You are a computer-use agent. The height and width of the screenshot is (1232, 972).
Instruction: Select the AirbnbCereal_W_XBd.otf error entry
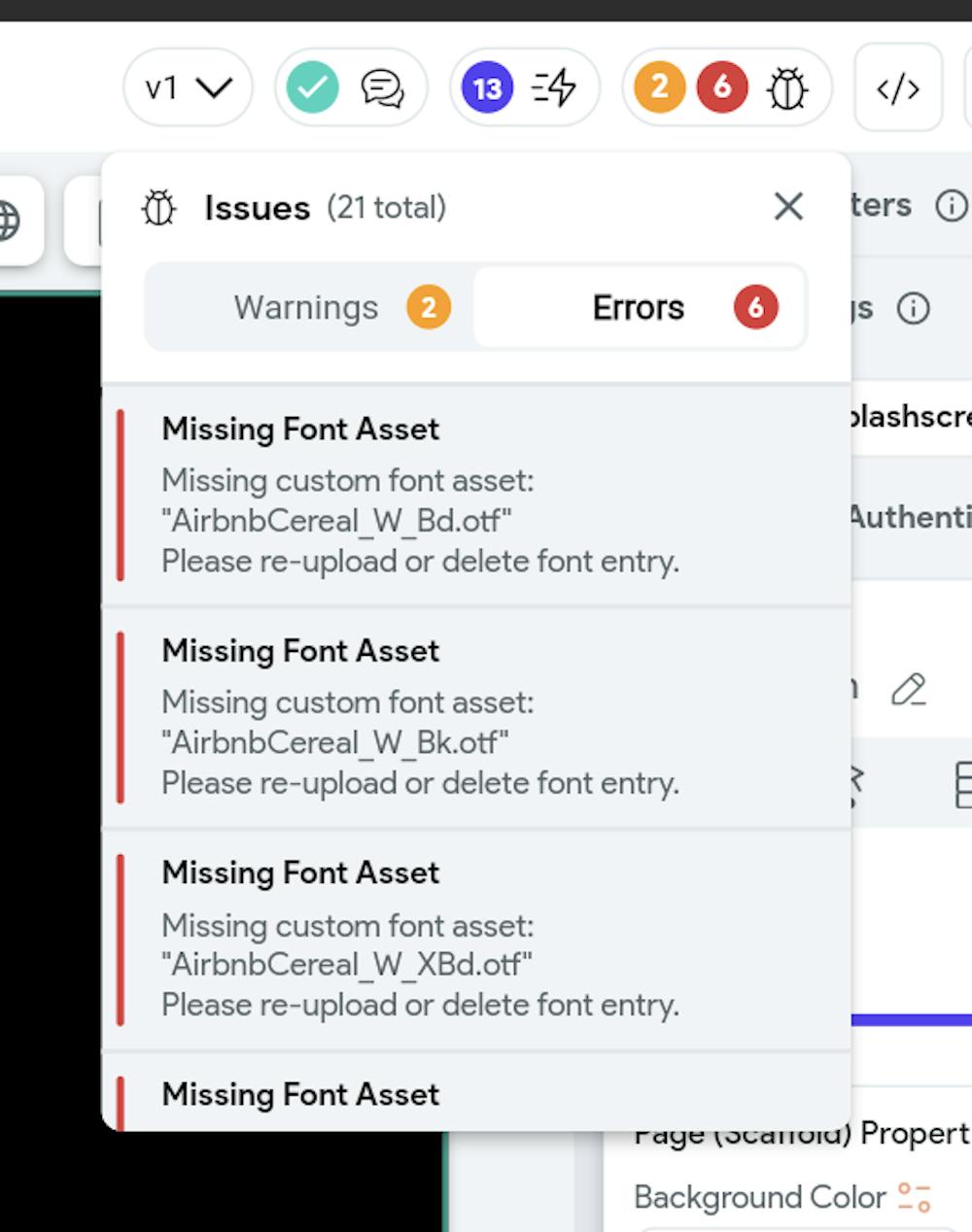coord(476,938)
